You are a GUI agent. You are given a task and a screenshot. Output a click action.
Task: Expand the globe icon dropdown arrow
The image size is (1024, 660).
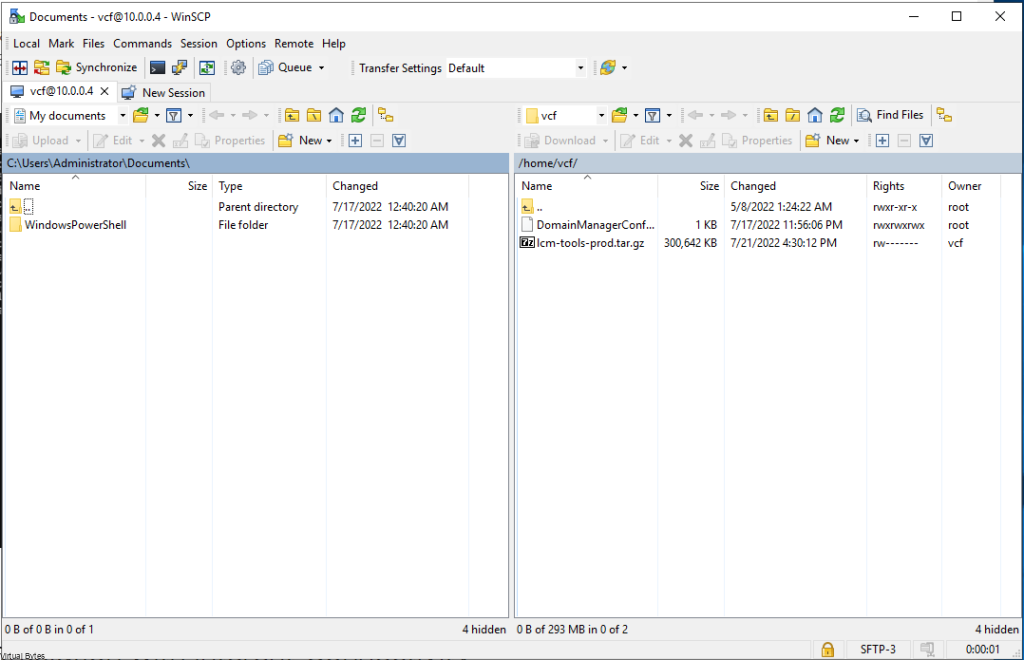(x=624, y=68)
